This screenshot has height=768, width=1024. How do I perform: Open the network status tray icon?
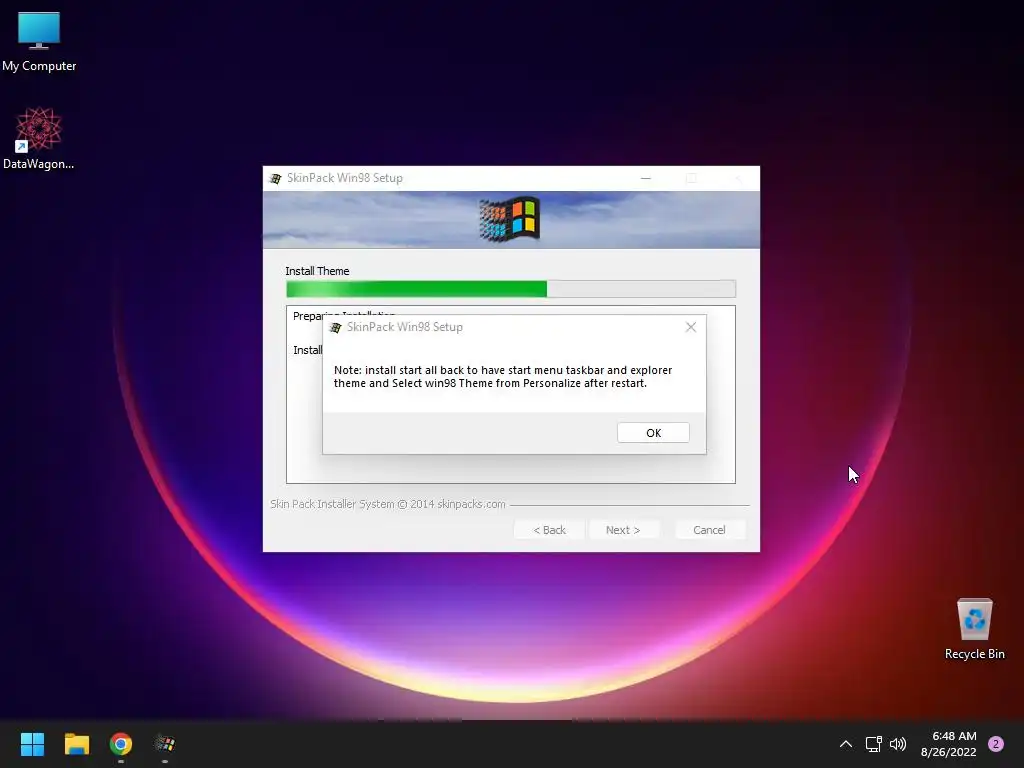873,744
